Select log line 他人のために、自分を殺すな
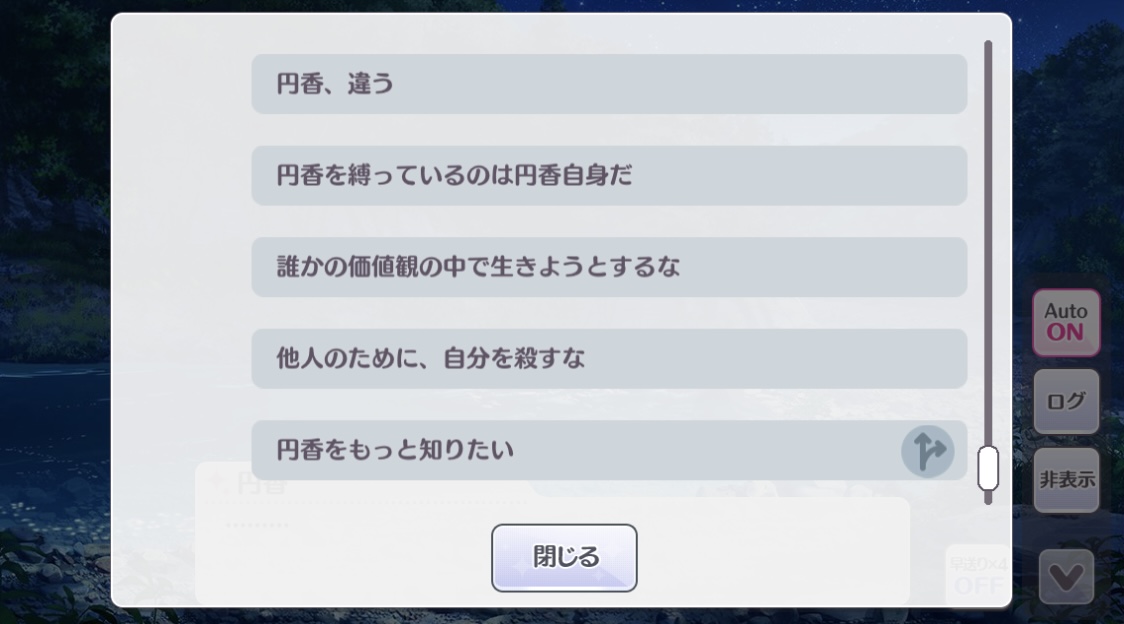This screenshot has height=624, width=1124. point(609,359)
